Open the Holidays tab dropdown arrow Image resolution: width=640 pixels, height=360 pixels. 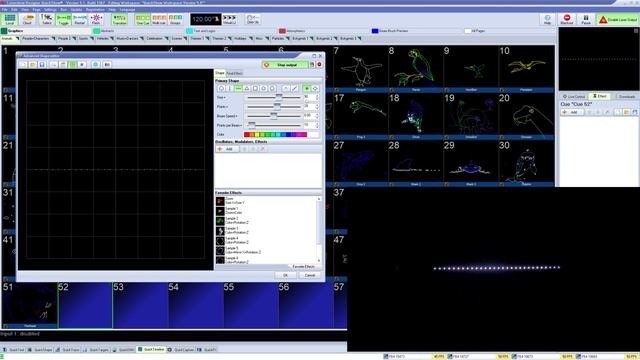pyautogui.click(x=251, y=38)
